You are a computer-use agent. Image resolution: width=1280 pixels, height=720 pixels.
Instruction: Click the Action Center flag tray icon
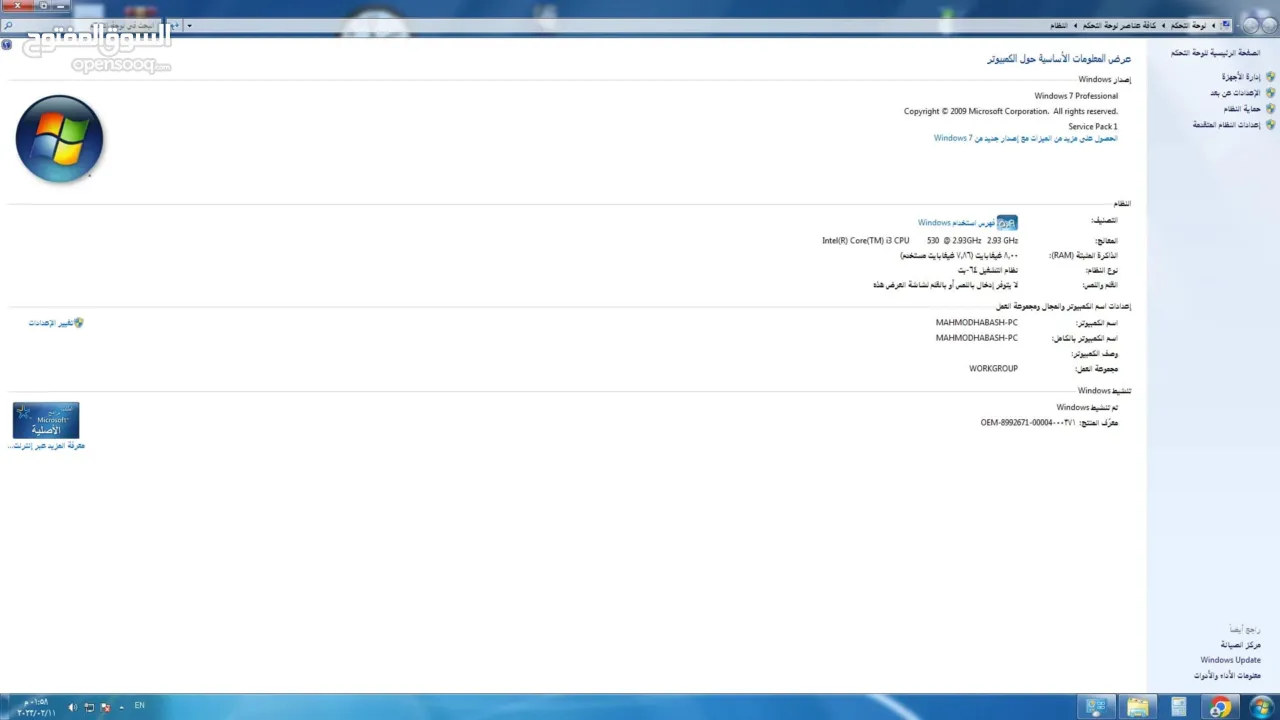(105, 707)
